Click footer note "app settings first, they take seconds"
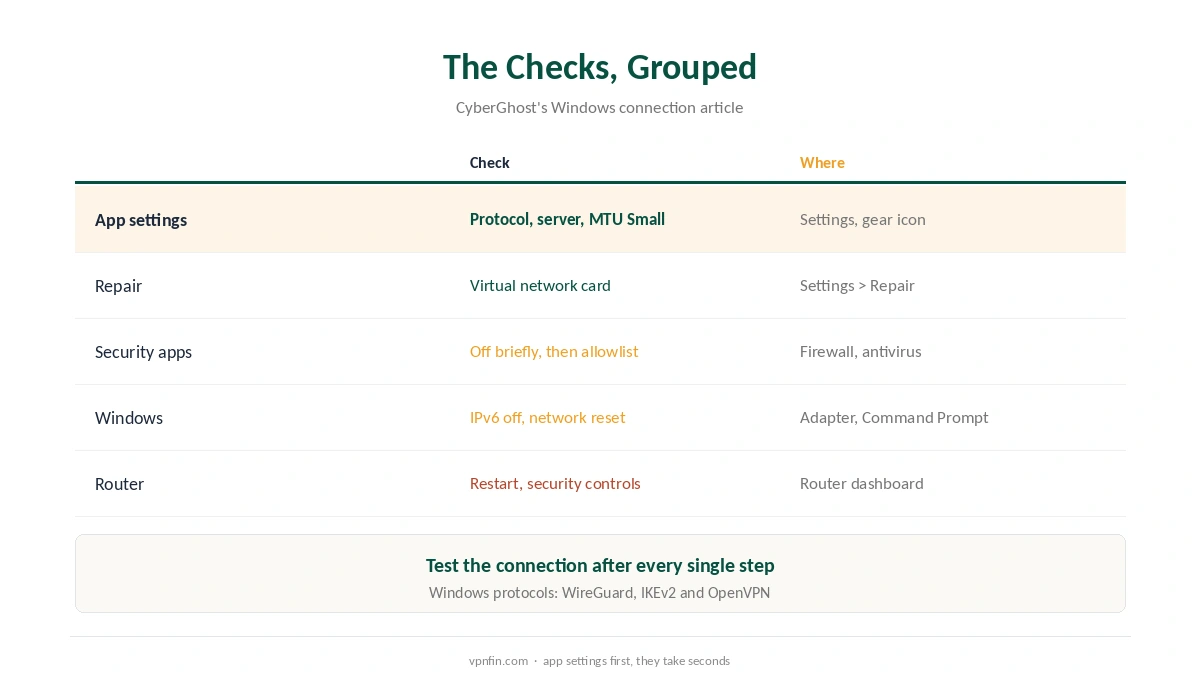Viewport: 1200px width, 680px height. coord(637,660)
